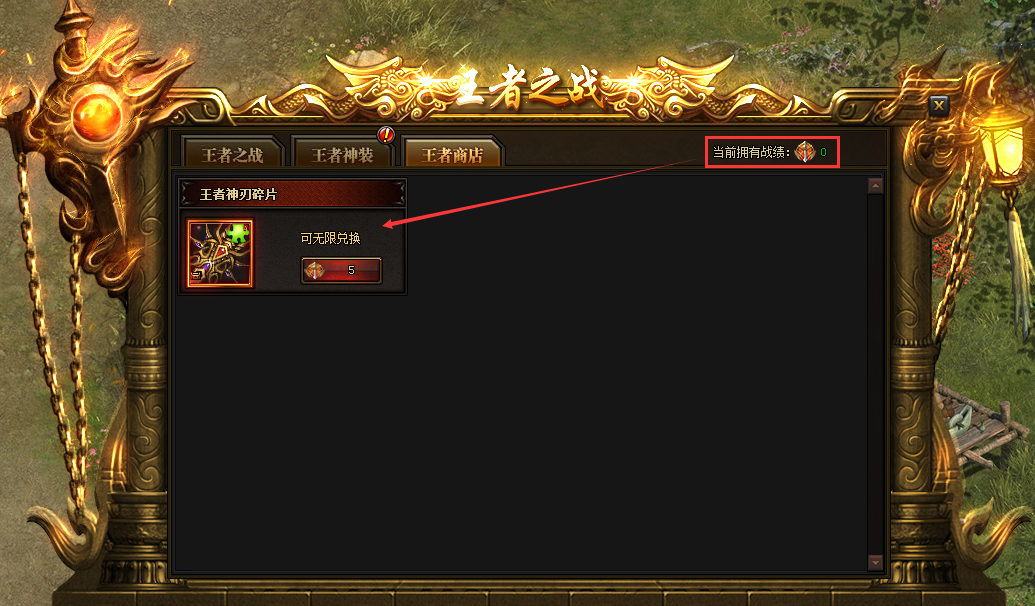Click the 当前拥有战绩 label text
The height and width of the screenshot is (606, 1035).
point(751,152)
